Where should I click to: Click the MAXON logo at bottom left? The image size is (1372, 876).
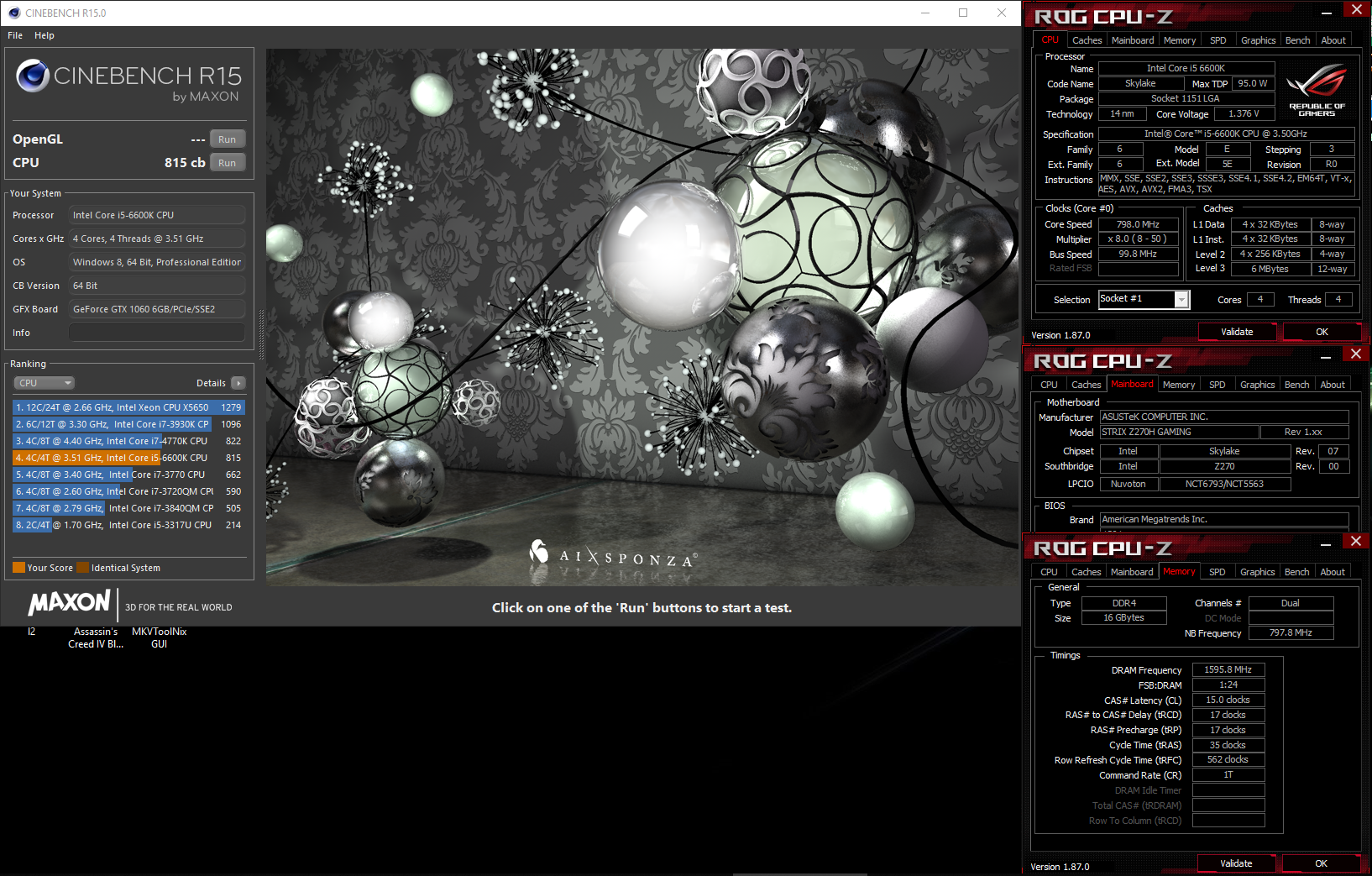coord(69,603)
